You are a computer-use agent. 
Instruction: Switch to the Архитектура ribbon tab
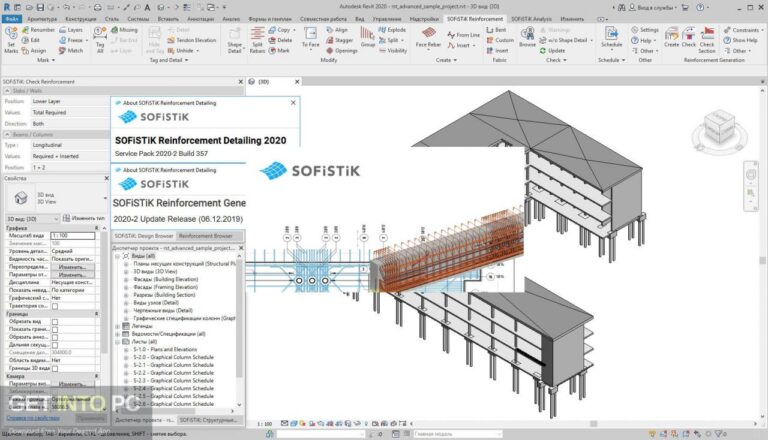42,19
